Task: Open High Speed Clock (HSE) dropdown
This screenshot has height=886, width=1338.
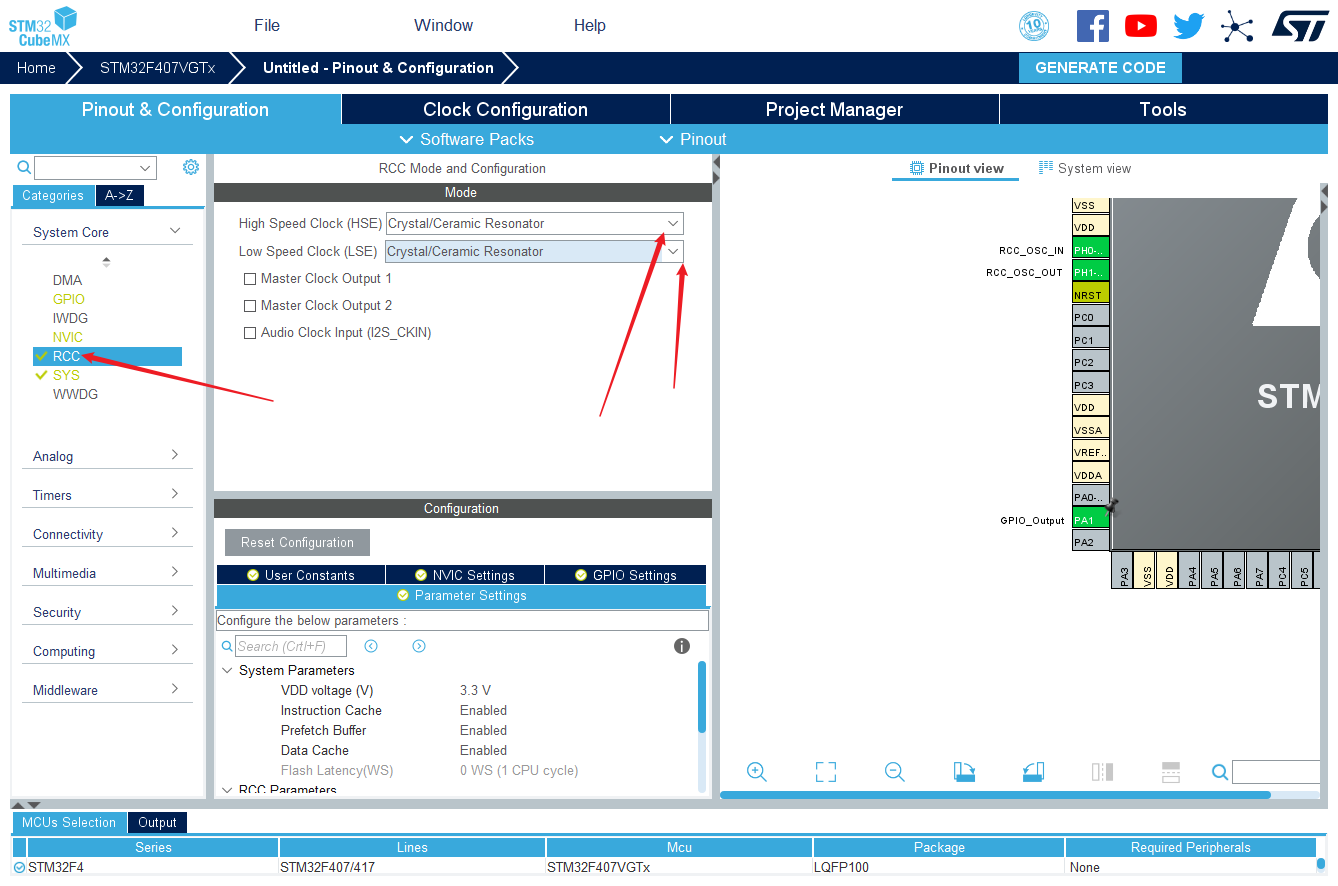Action: [535, 223]
